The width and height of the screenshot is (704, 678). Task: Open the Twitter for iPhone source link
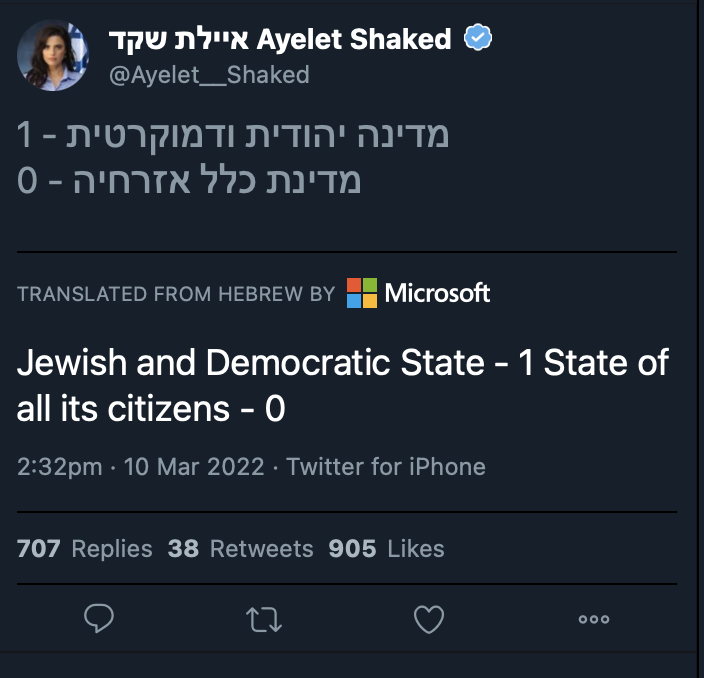pyautogui.click(x=386, y=466)
